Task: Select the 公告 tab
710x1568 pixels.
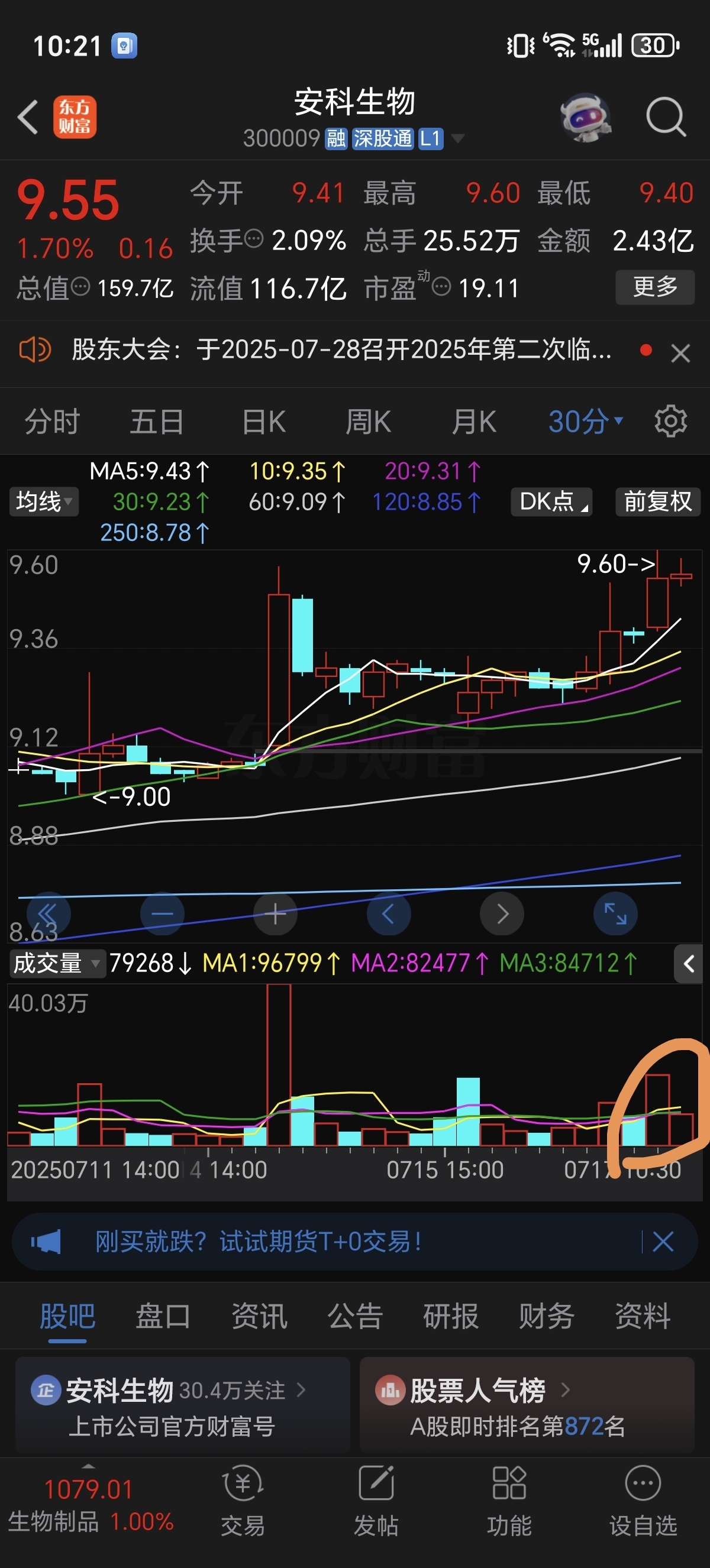Action: (x=355, y=1317)
